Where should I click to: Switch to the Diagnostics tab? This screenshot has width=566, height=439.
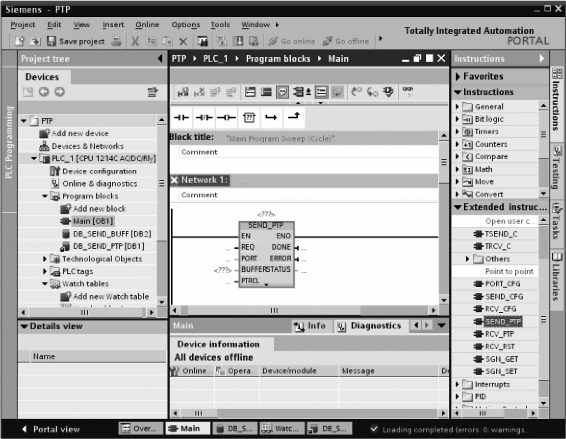370,326
